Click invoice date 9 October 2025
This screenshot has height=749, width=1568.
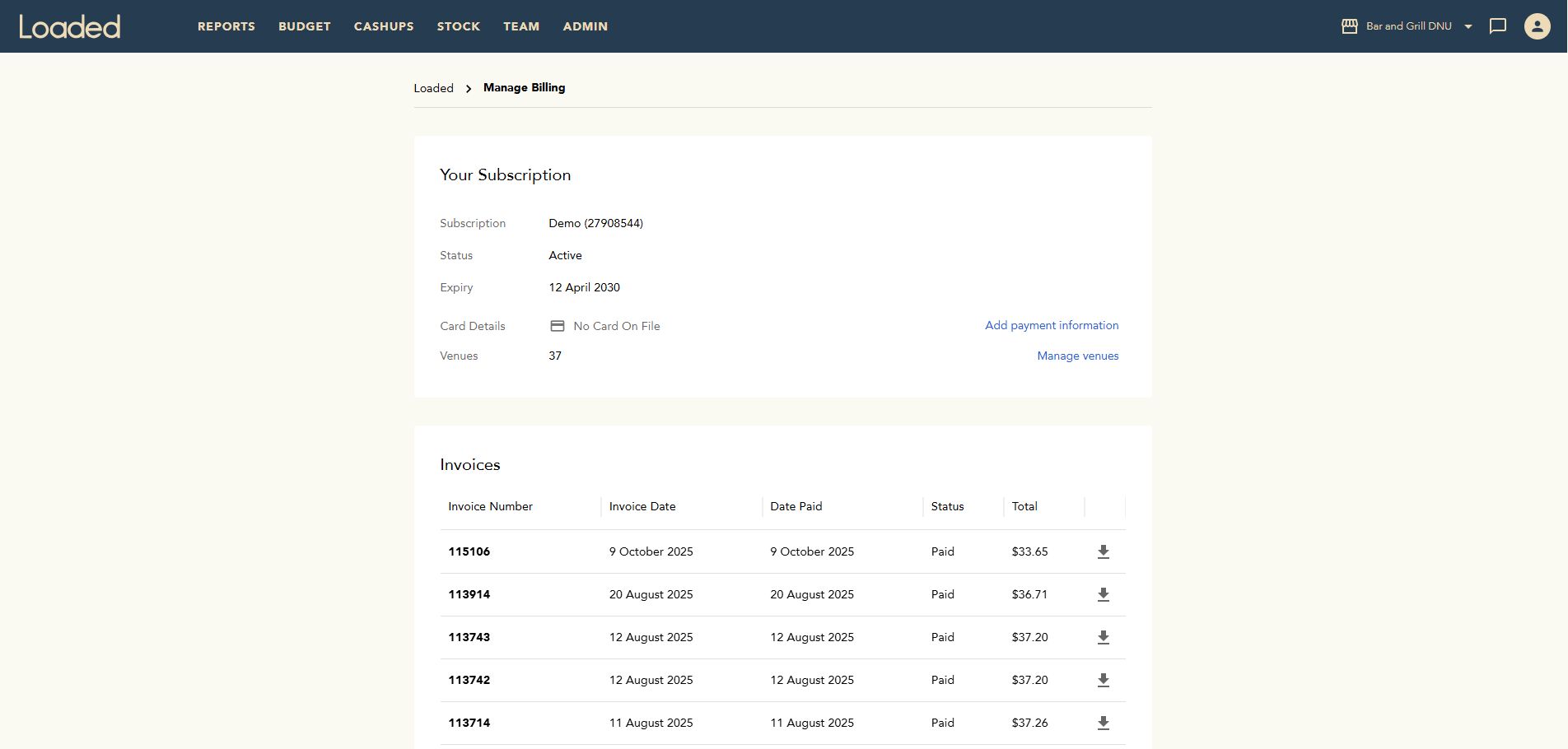[x=651, y=551]
